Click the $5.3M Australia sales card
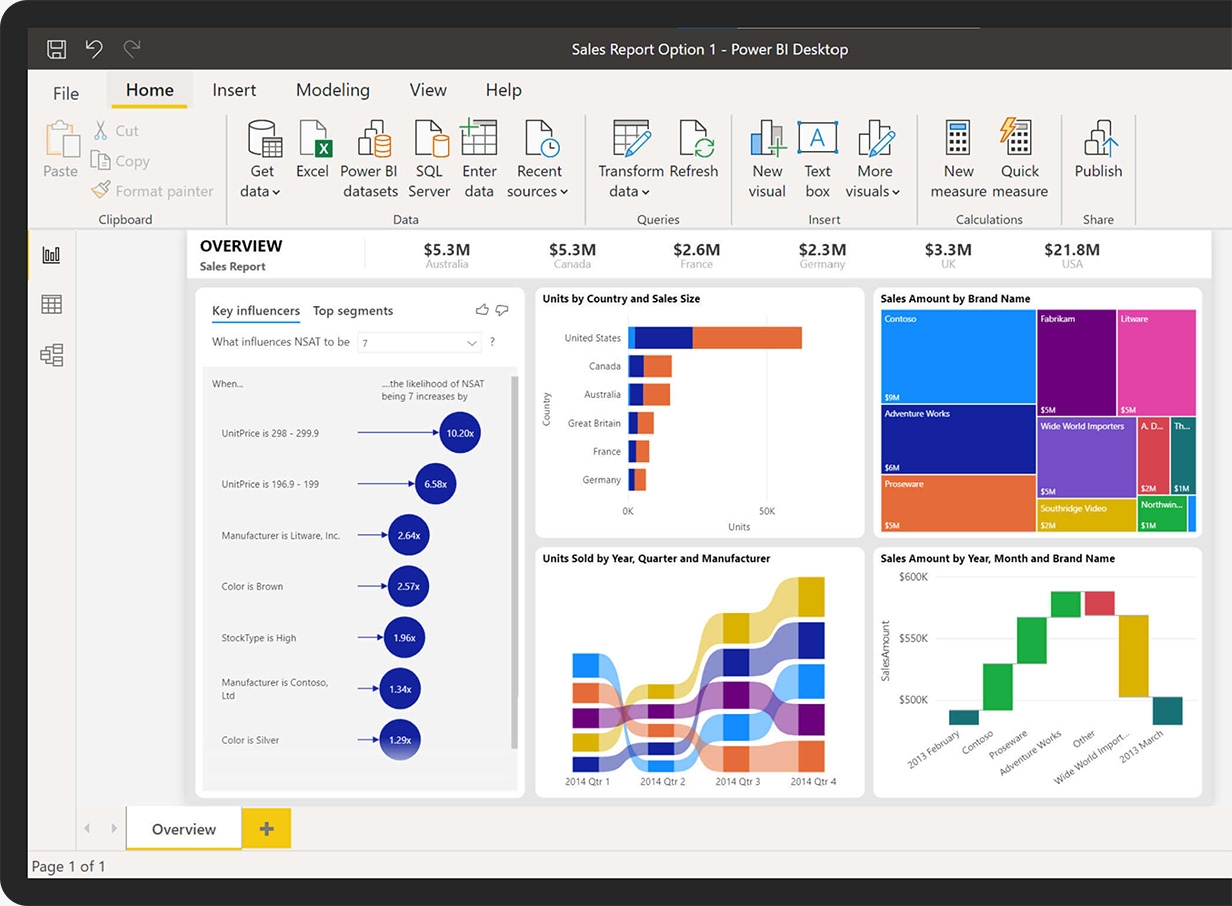 tap(447, 256)
